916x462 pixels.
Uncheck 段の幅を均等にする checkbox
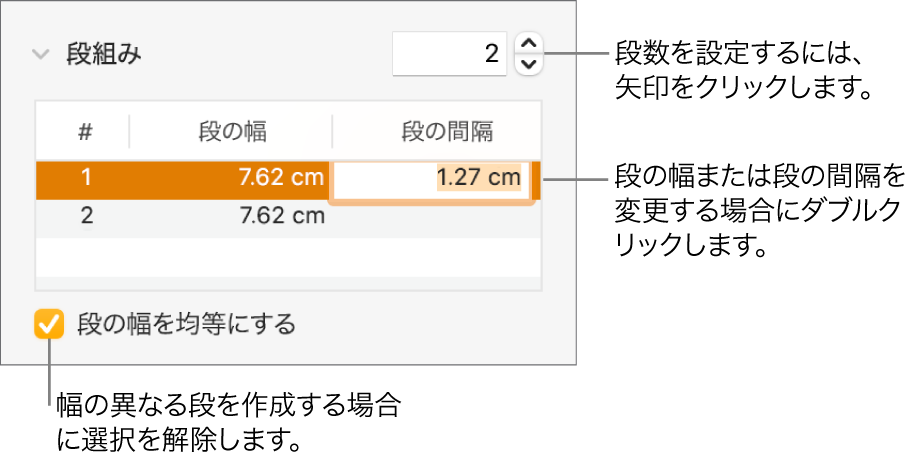[47, 324]
